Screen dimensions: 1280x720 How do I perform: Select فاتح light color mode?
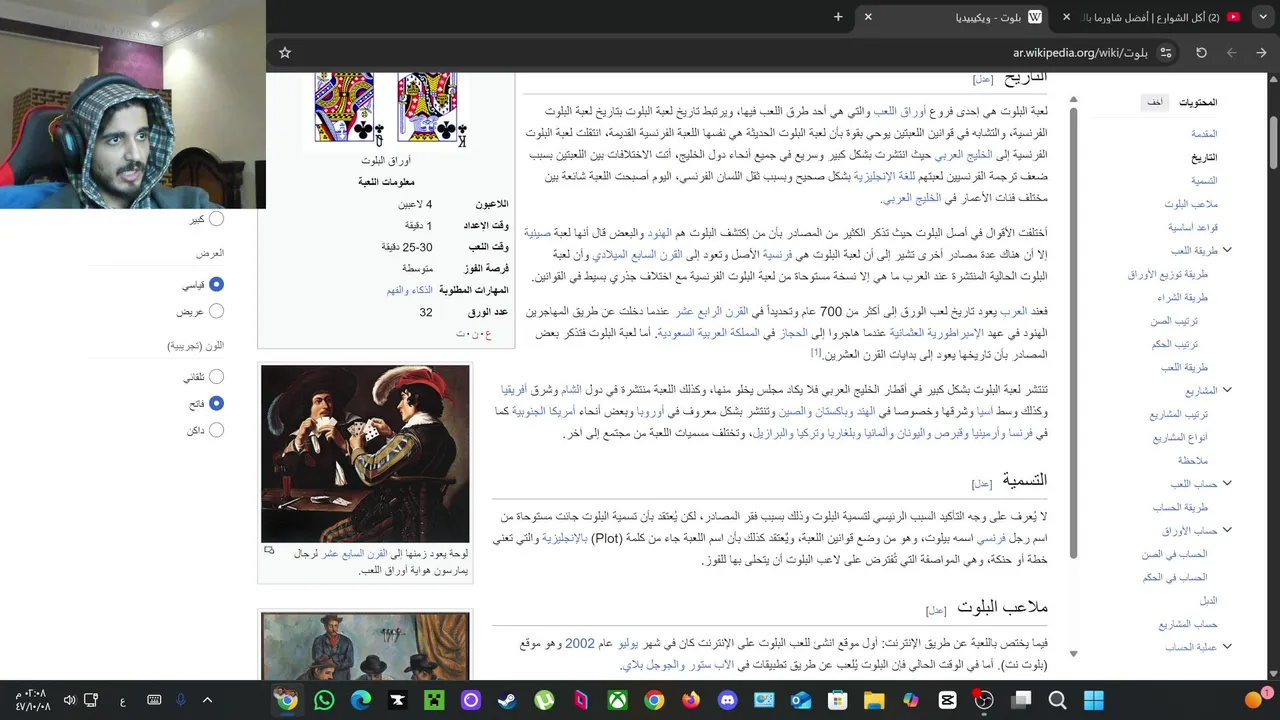[x=216, y=404]
